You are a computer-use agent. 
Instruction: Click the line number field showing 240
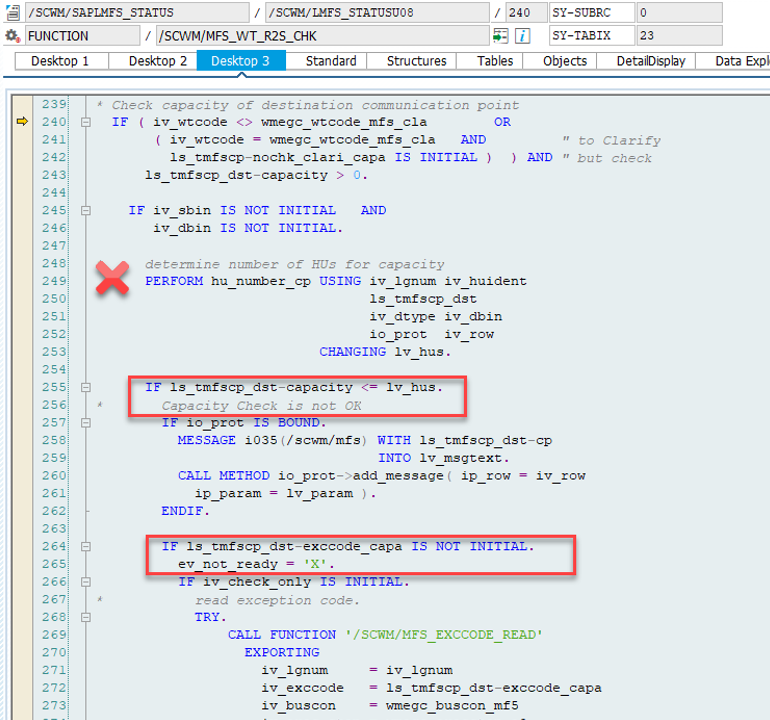(x=527, y=13)
